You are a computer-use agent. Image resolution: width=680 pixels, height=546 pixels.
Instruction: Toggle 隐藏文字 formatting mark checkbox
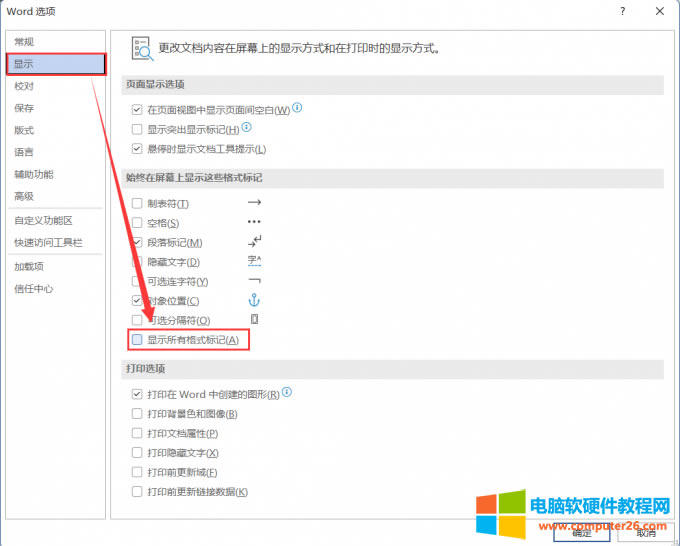(138, 262)
